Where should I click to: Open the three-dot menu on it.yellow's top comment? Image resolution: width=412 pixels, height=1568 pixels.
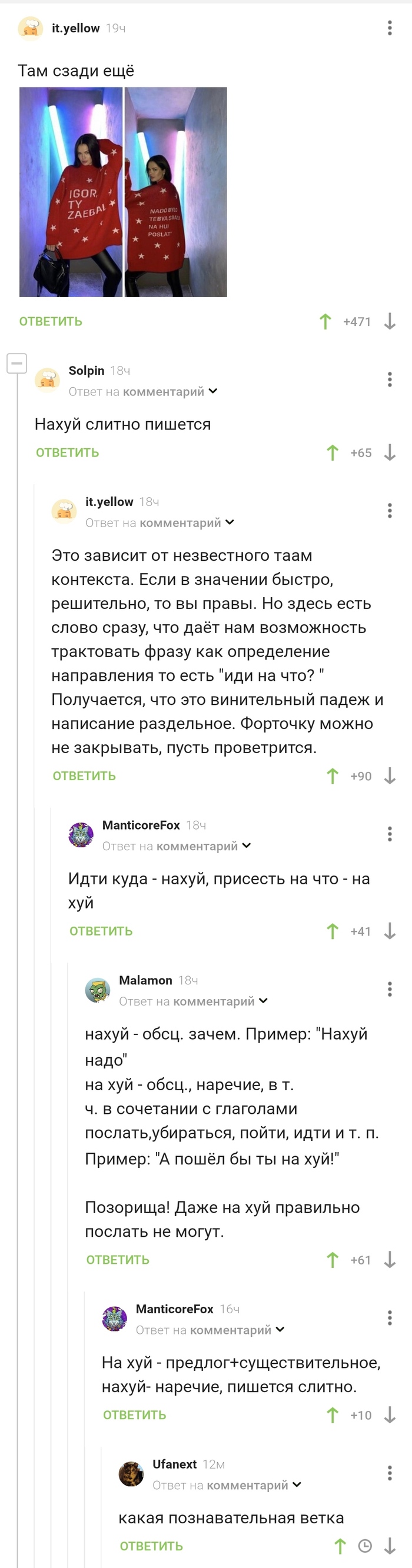tap(391, 28)
